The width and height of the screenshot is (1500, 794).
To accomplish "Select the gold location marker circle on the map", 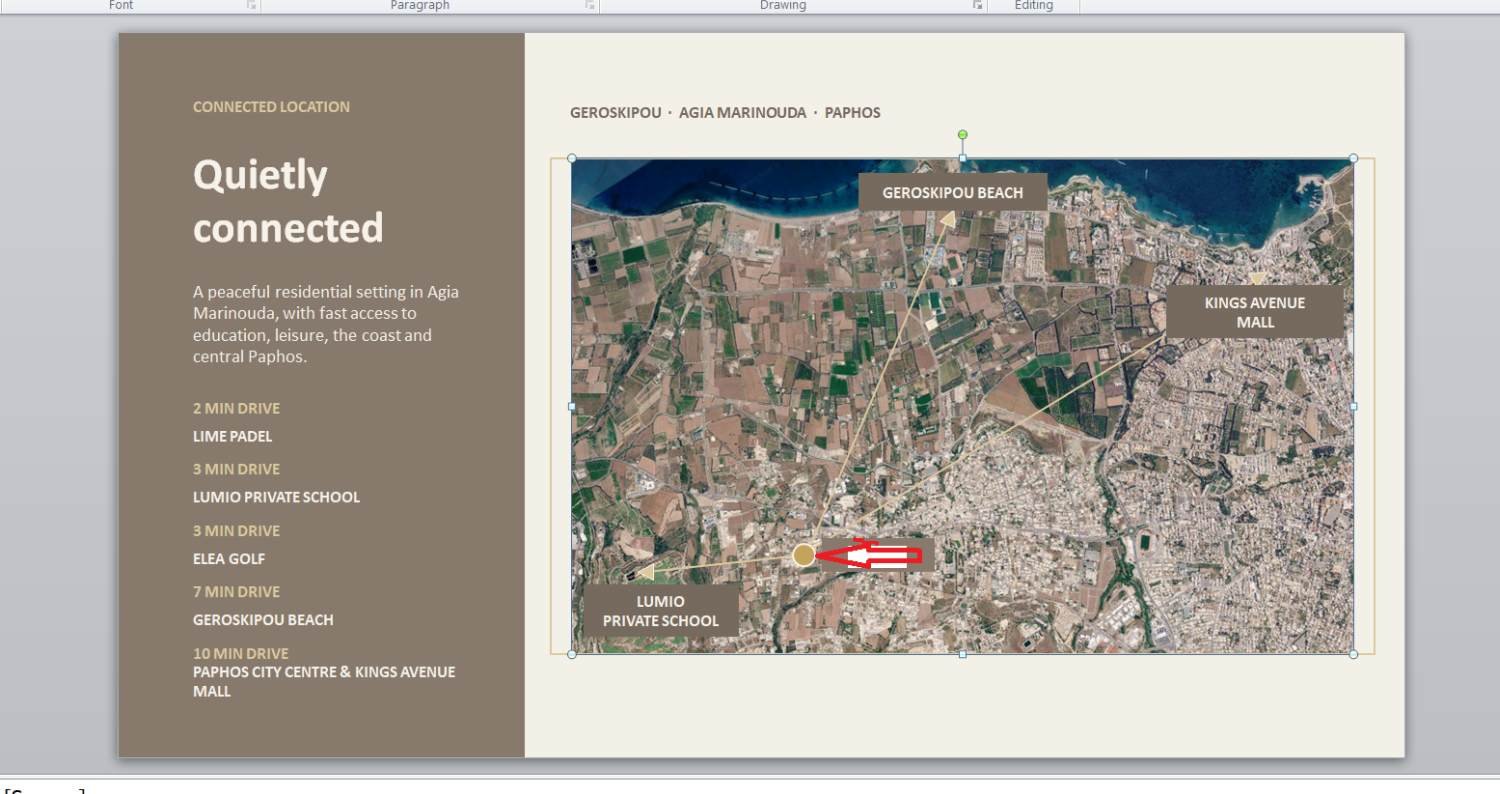I will 804,555.
